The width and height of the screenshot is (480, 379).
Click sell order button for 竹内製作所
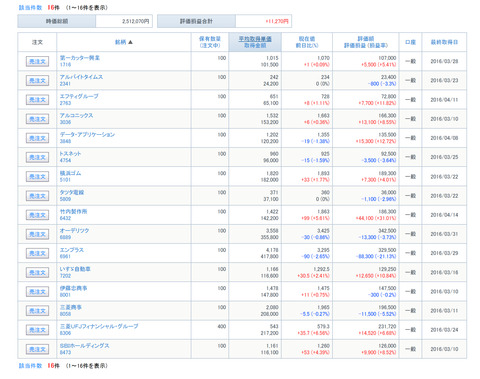(37, 215)
